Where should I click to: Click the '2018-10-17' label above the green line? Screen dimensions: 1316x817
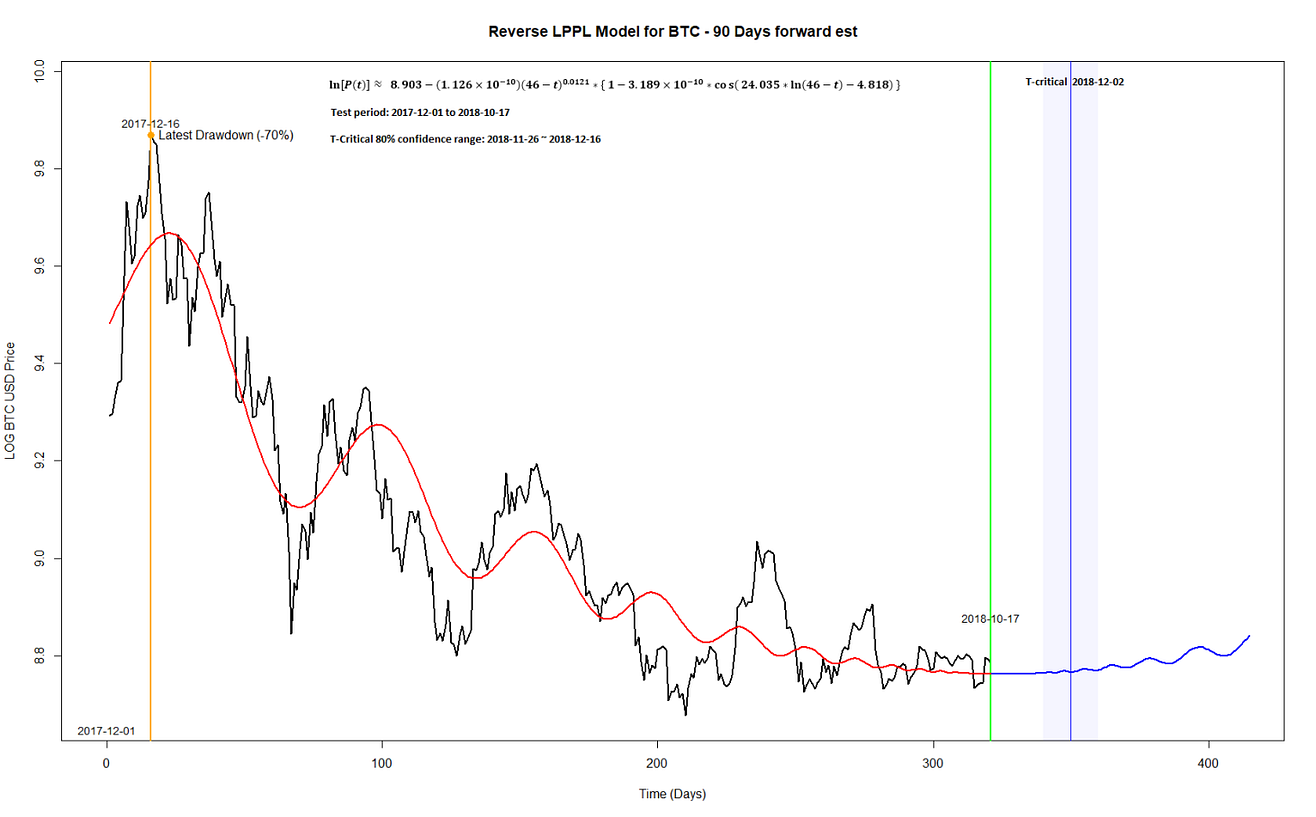[991, 618]
